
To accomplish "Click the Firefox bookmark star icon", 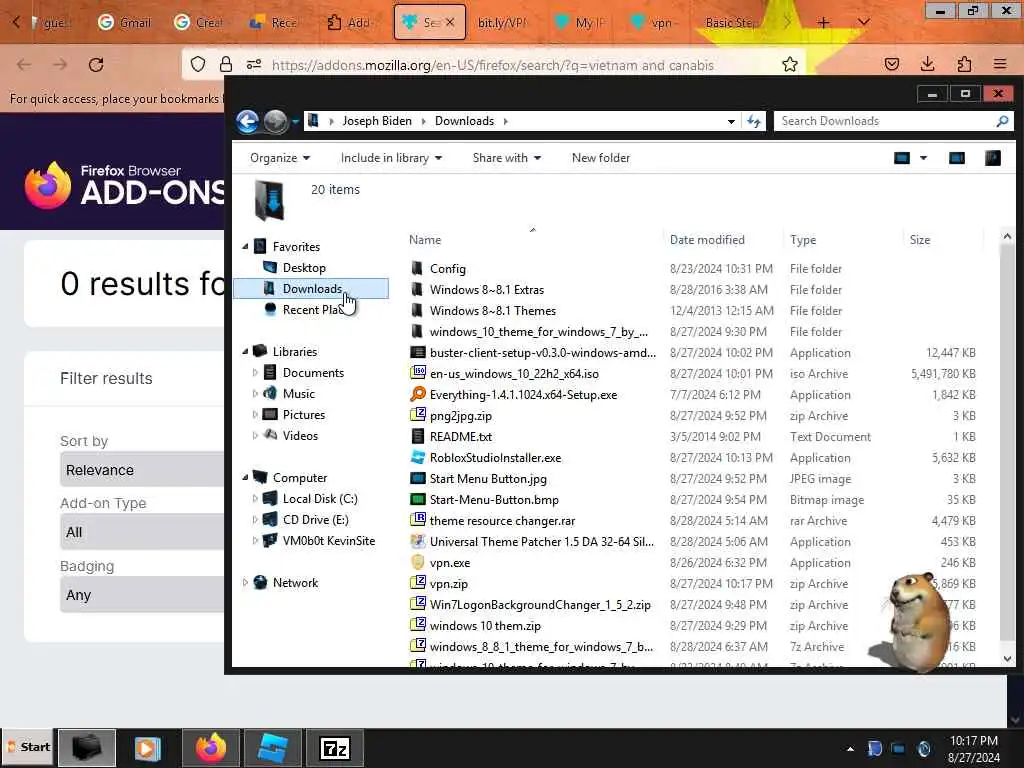I will (790, 65).
